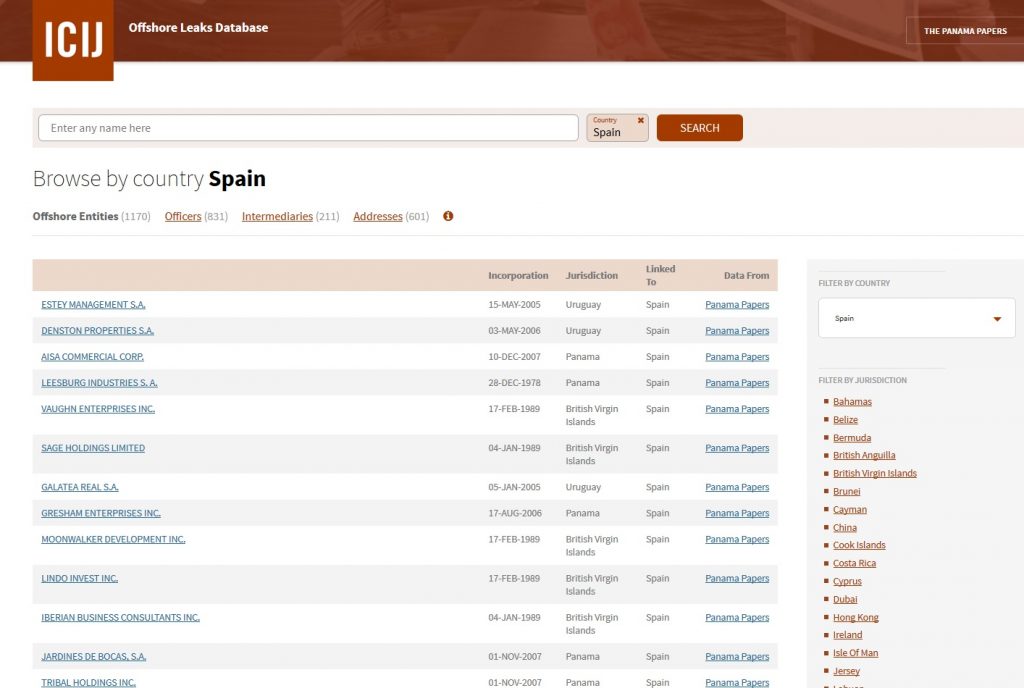
Task: Filter jurisdiction by British Anguilla
Action: click(864, 455)
